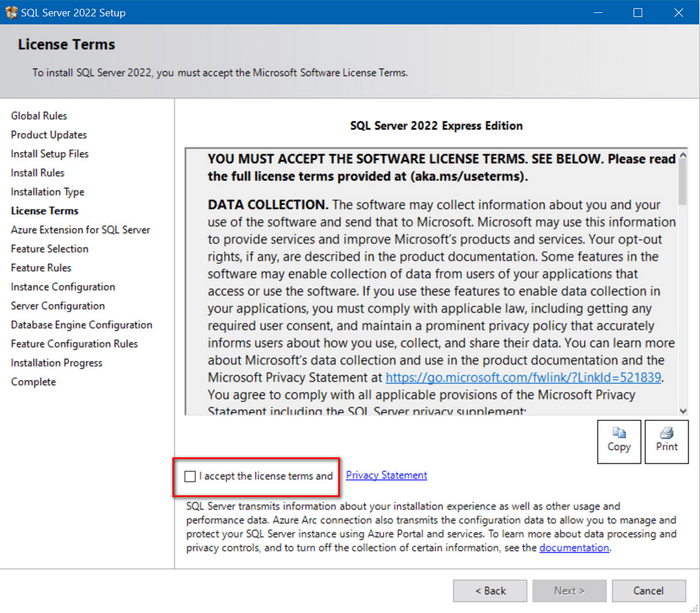Jump to Feature Selection step

50,249
